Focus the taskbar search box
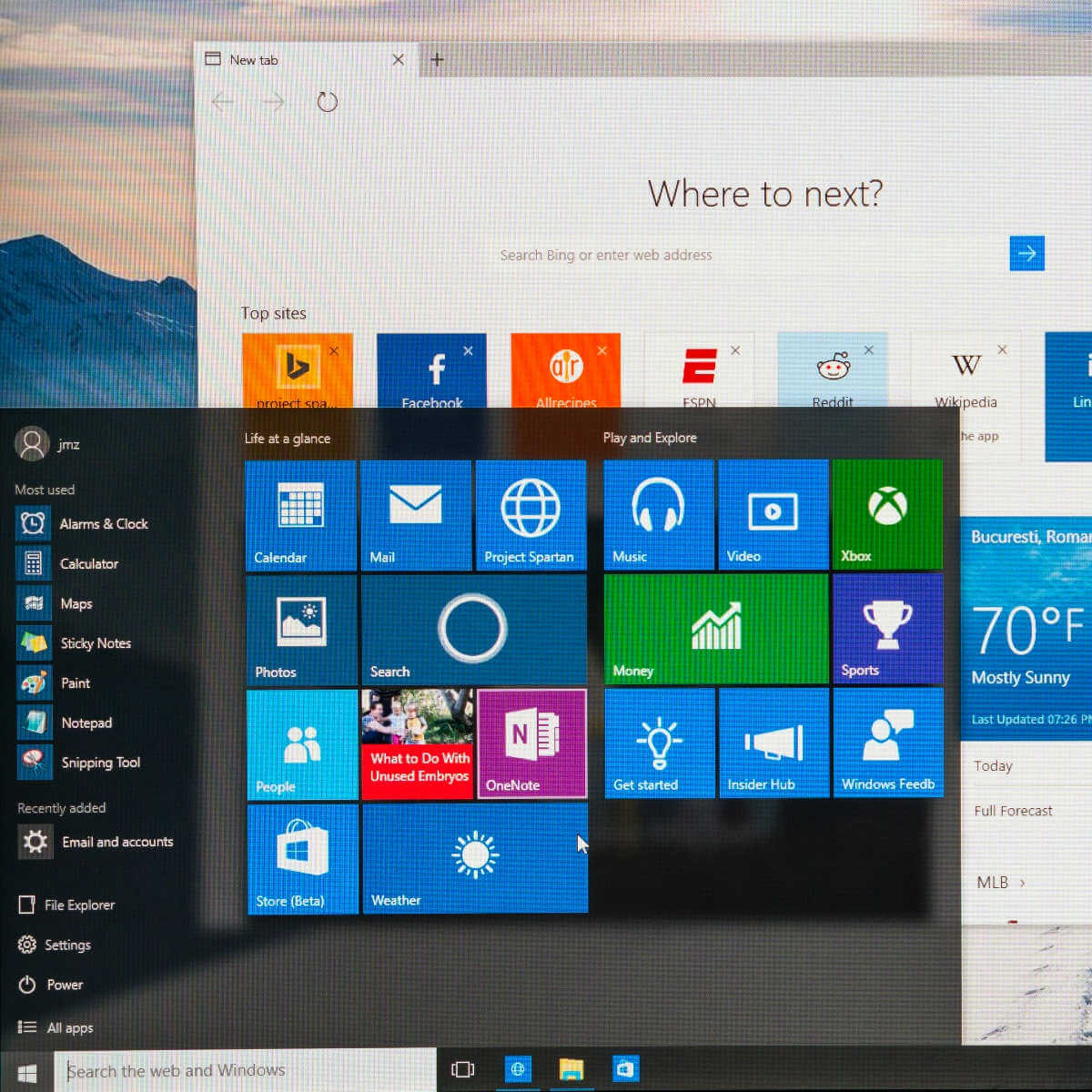 click(246, 1071)
